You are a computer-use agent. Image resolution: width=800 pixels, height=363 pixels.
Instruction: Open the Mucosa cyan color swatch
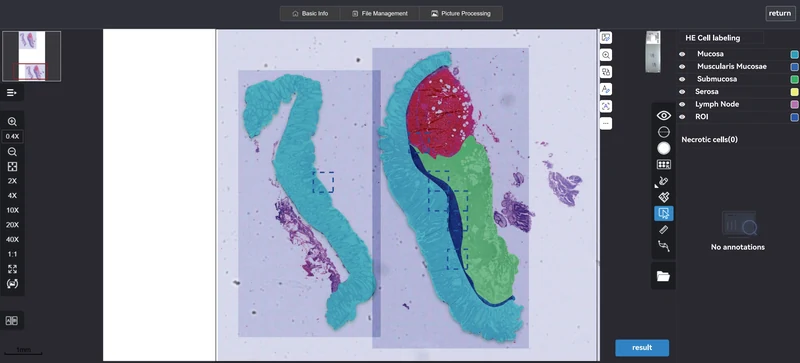(794, 54)
